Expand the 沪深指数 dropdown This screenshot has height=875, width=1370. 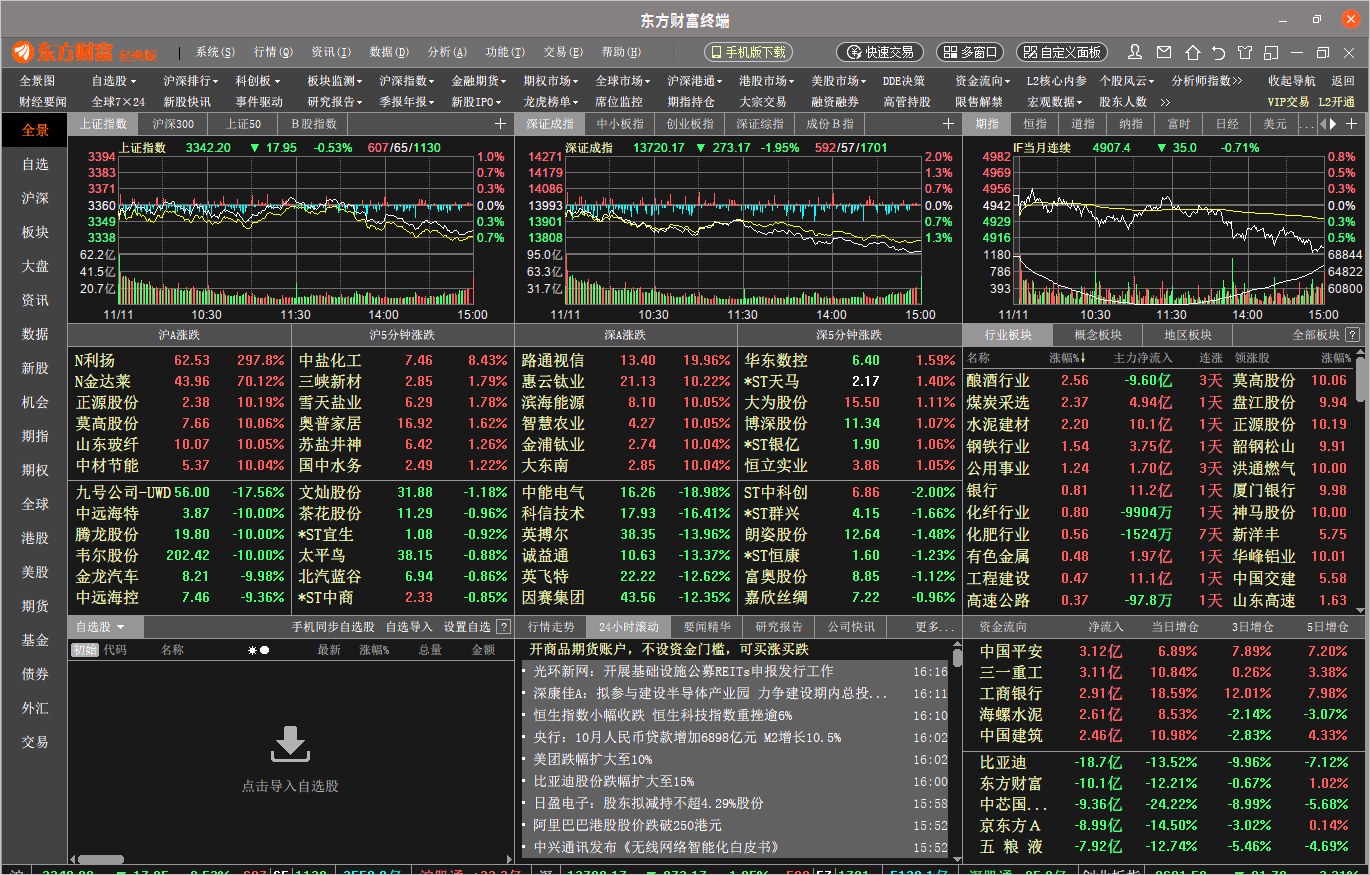point(408,81)
